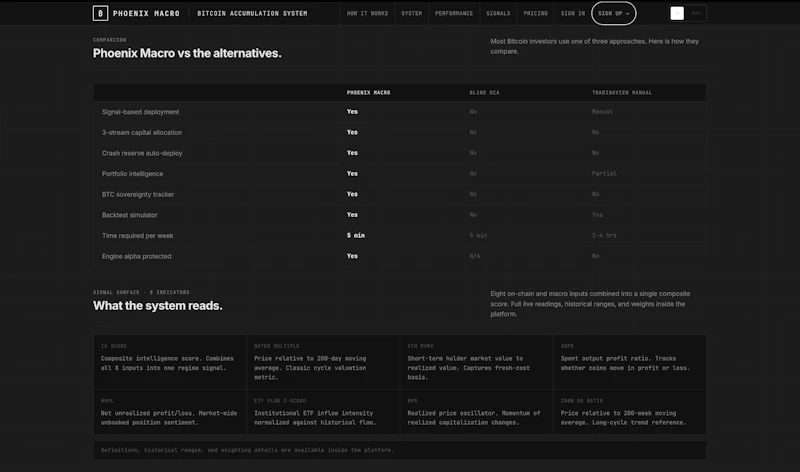This screenshot has width=800, height=472.
Task: Select the white night-mode theme button
Action: [677, 13]
